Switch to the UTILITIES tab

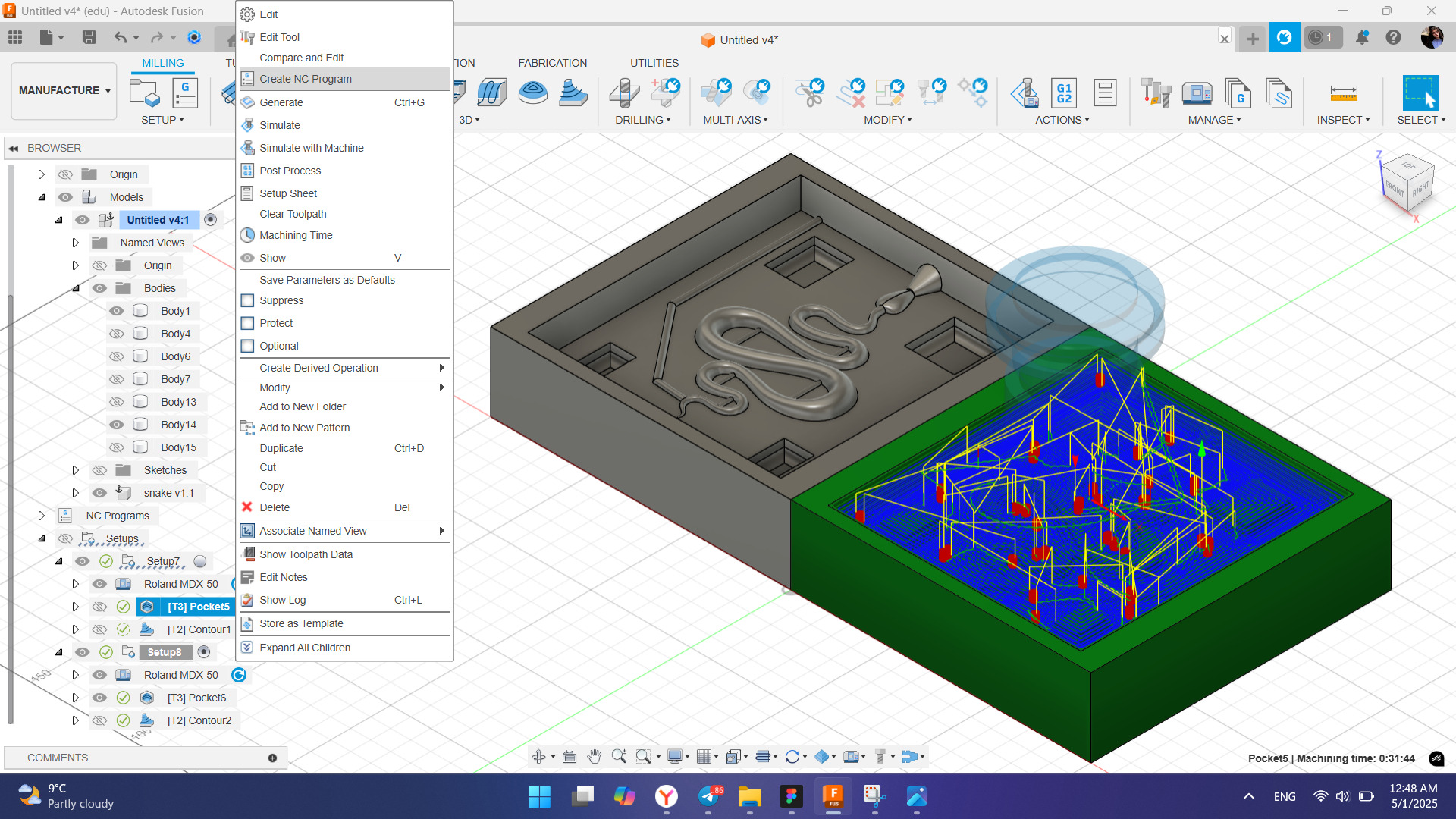[654, 63]
